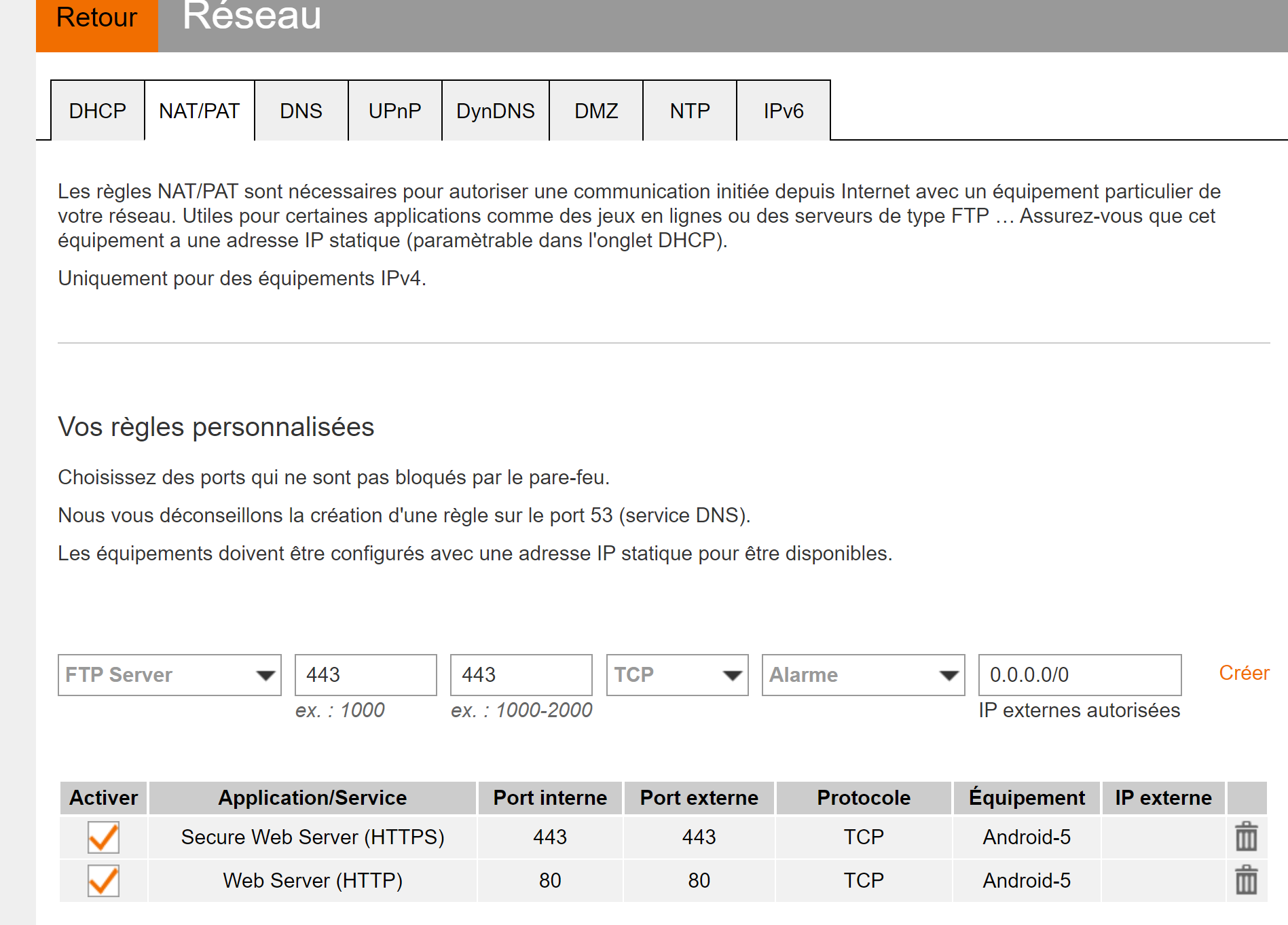Click the Créer link

[1244, 673]
